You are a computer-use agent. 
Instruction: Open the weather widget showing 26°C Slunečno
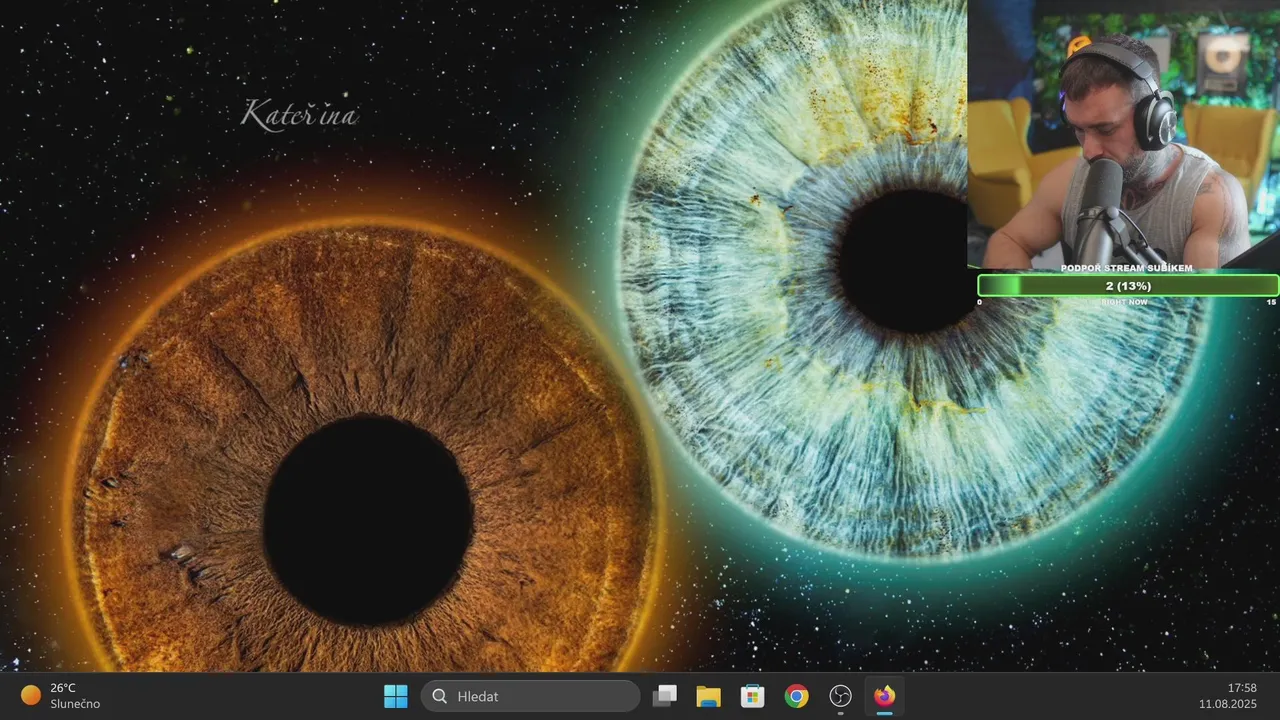click(x=62, y=696)
